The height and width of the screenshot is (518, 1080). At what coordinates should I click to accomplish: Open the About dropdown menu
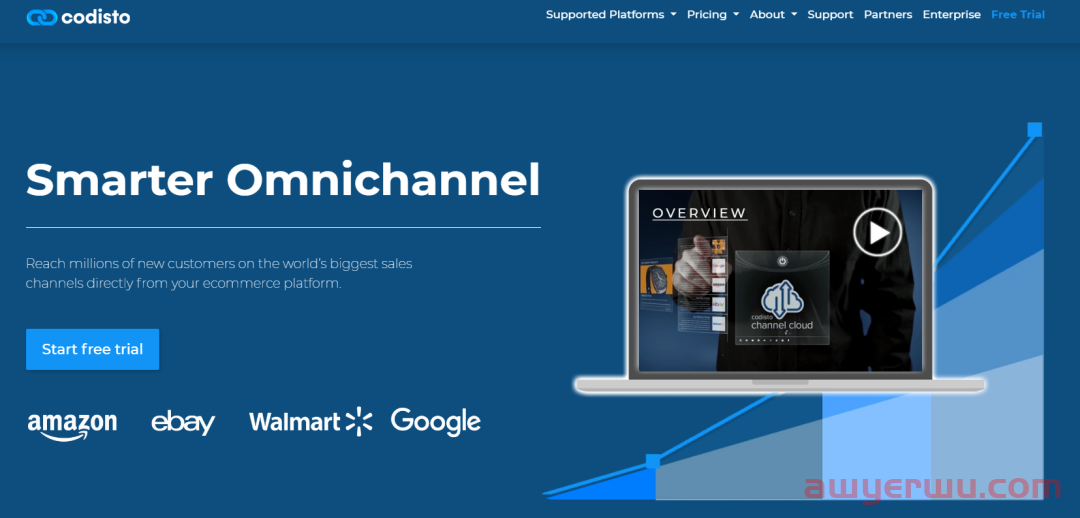[773, 14]
